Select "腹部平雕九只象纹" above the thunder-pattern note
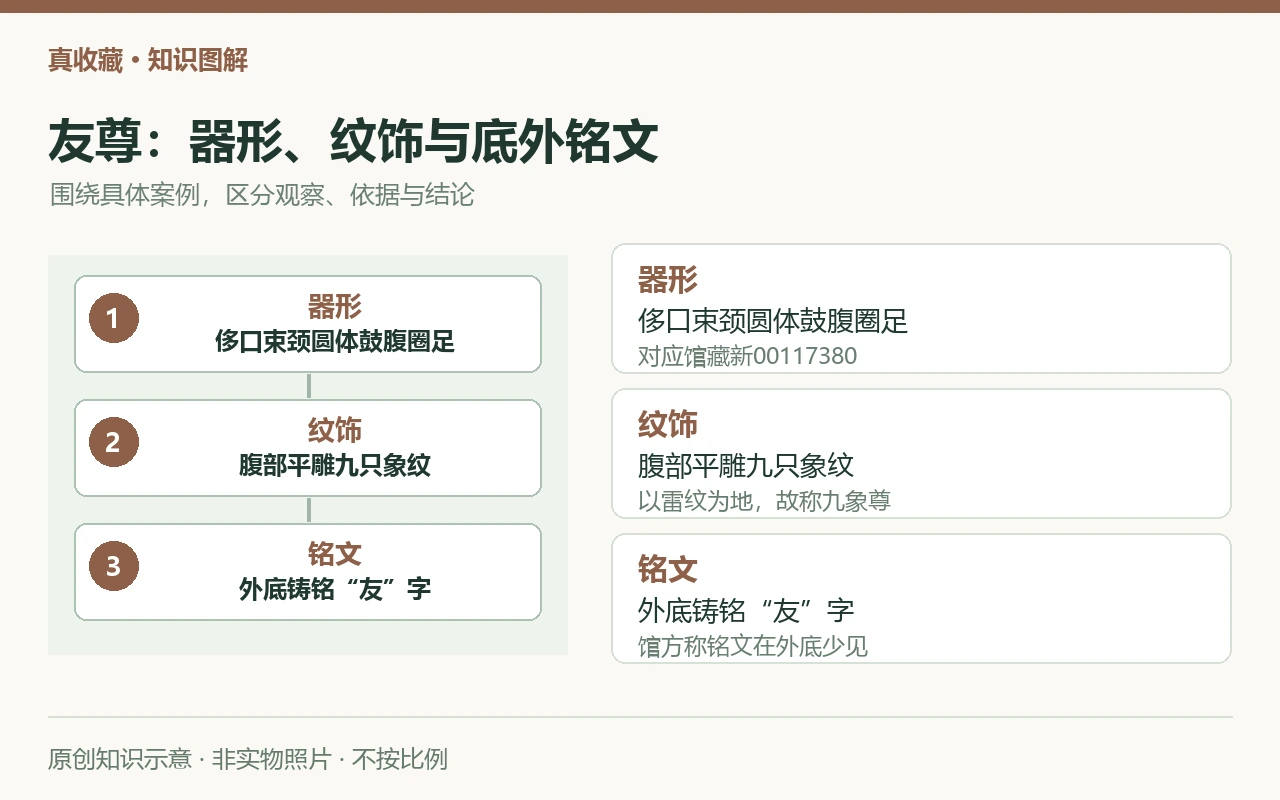Viewport: 1280px width, 800px height. click(746, 466)
